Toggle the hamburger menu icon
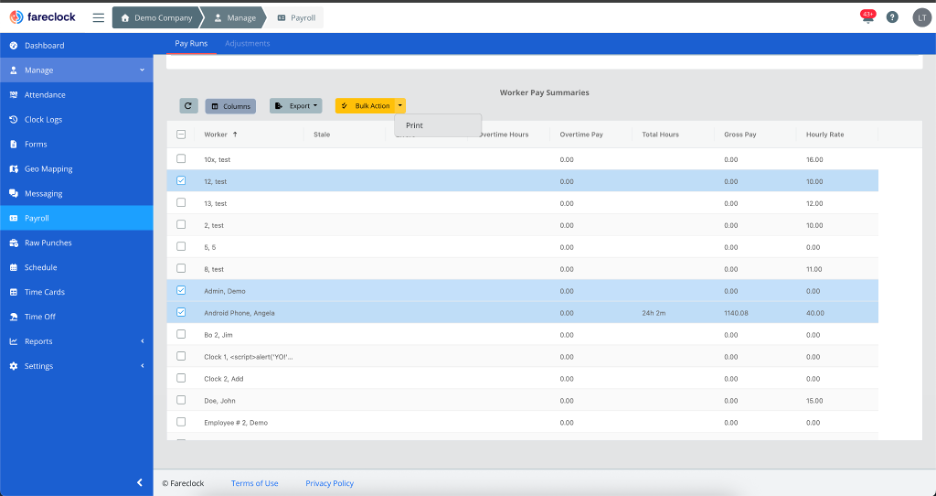The image size is (936, 496). [x=98, y=18]
